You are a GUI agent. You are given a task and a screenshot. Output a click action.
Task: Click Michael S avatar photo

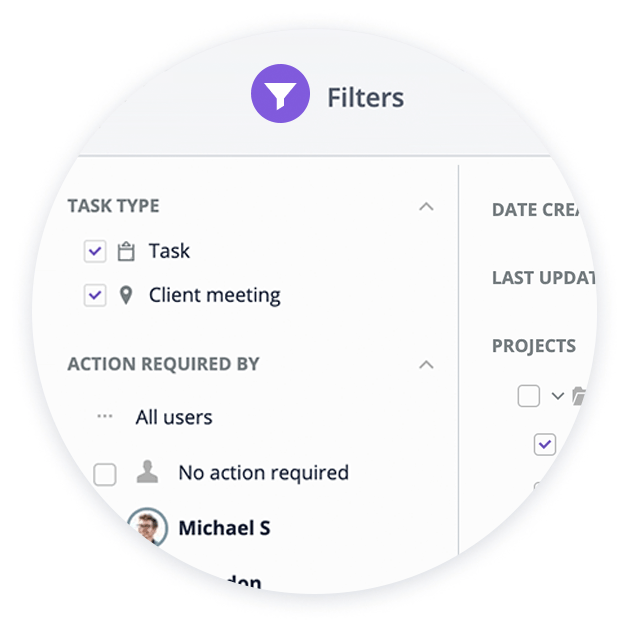tap(148, 527)
